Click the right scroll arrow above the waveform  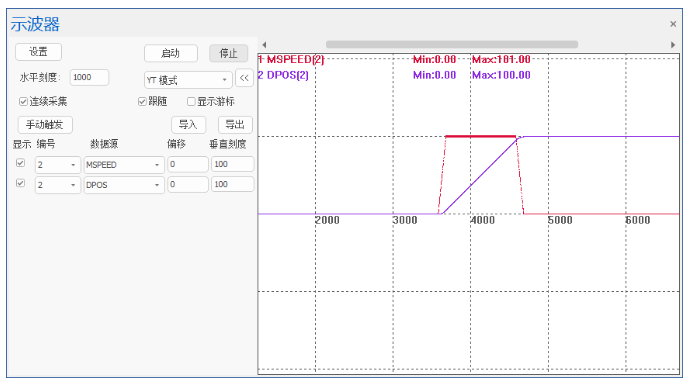coord(673,44)
